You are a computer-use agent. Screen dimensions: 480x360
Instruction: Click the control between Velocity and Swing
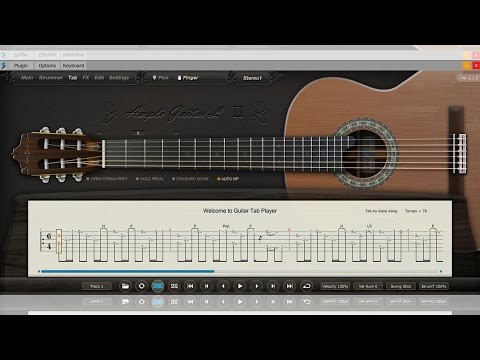point(368,286)
